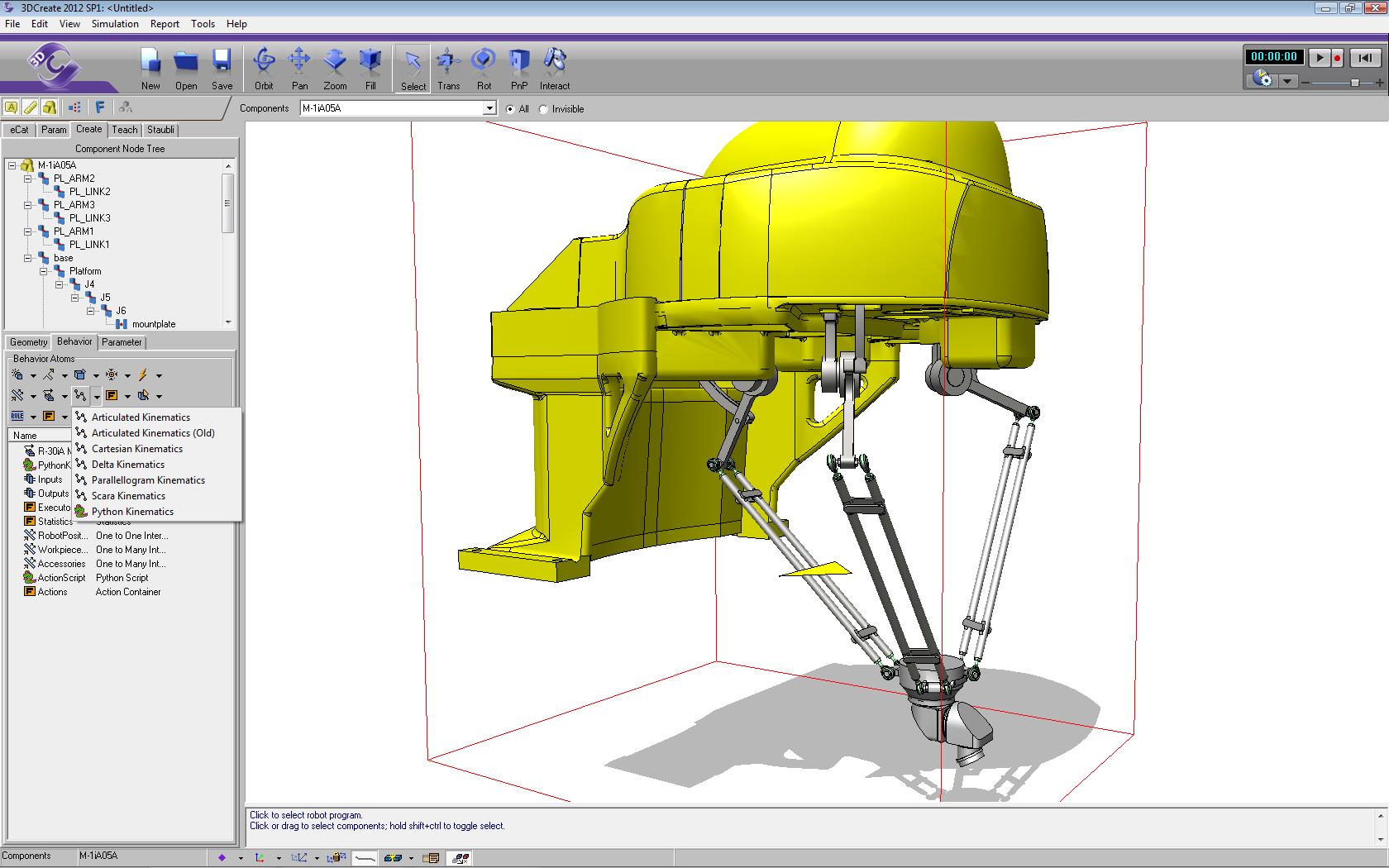
Task: Click the purple diamond icon in the status bar
Action: [222, 857]
